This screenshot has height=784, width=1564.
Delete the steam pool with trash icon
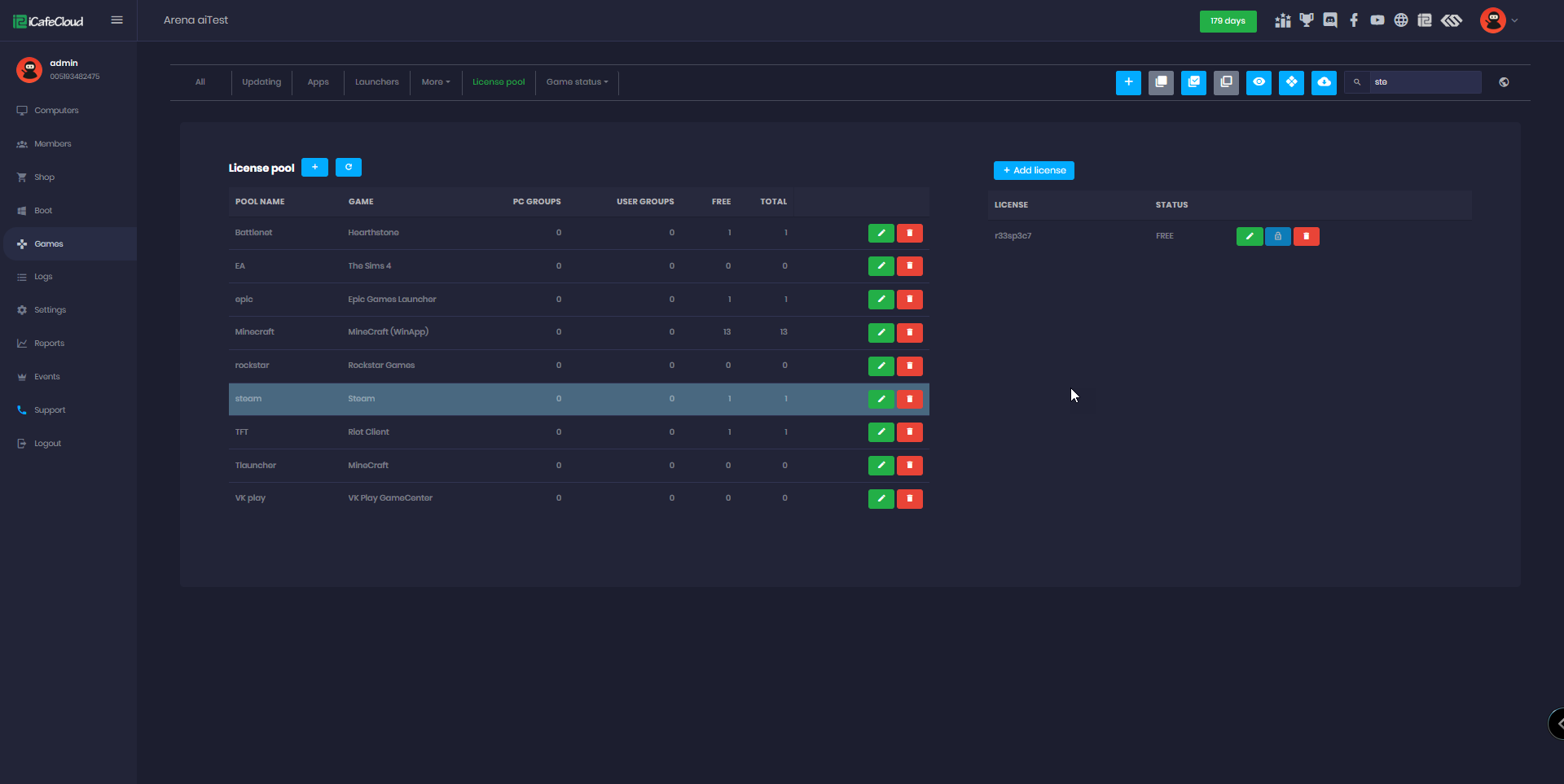pyautogui.click(x=910, y=399)
